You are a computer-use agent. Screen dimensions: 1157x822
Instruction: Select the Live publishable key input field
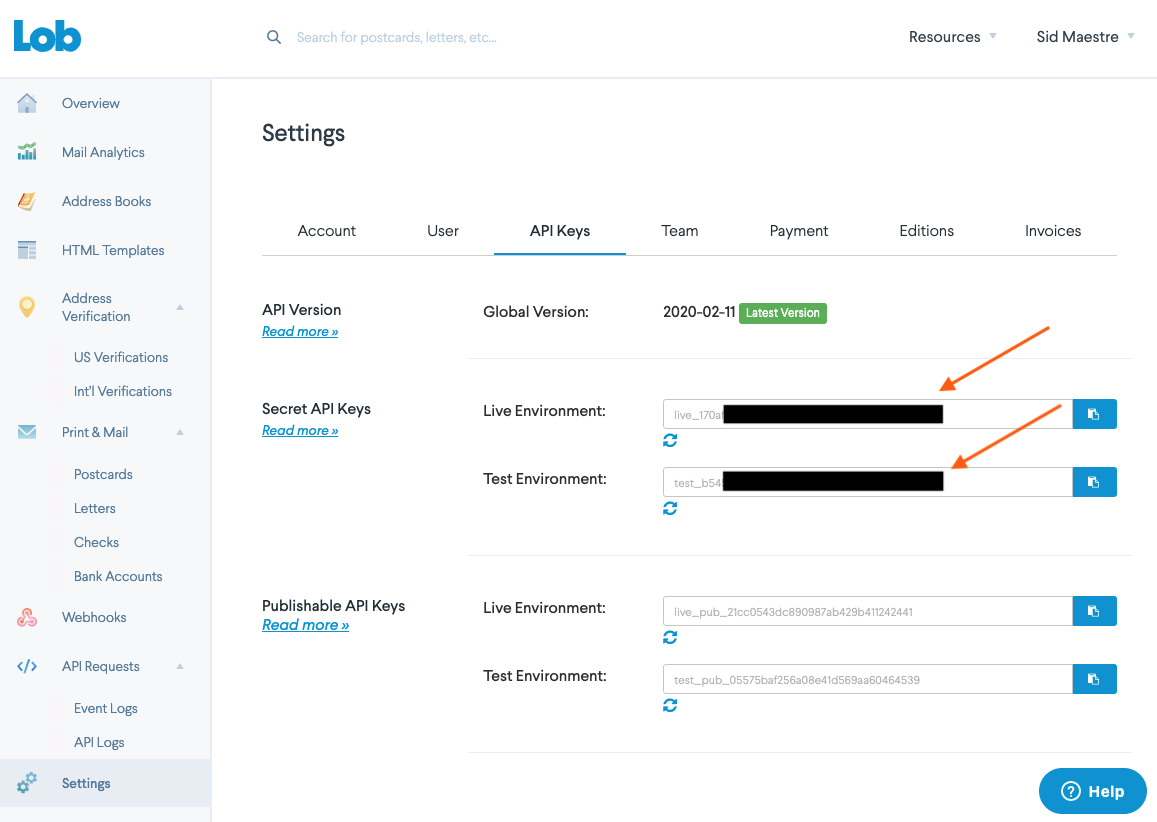867,610
